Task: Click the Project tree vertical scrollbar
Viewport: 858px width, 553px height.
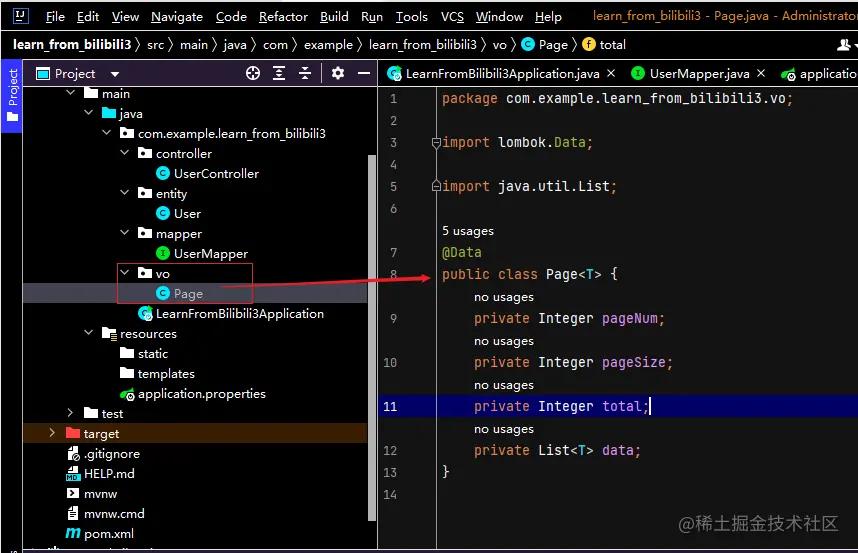Action: tap(372, 337)
